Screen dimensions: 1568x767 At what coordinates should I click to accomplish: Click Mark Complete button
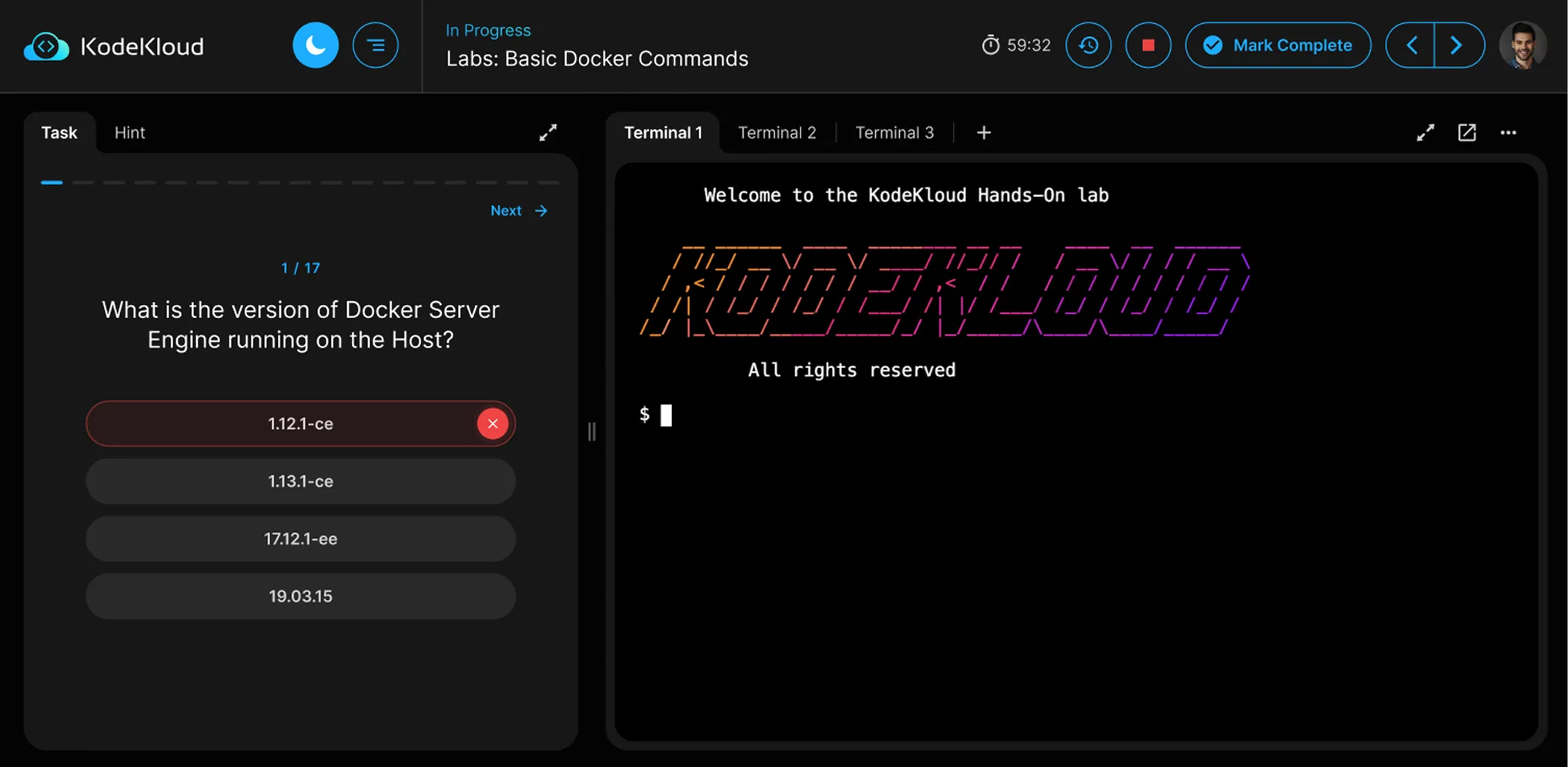(1278, 45)
